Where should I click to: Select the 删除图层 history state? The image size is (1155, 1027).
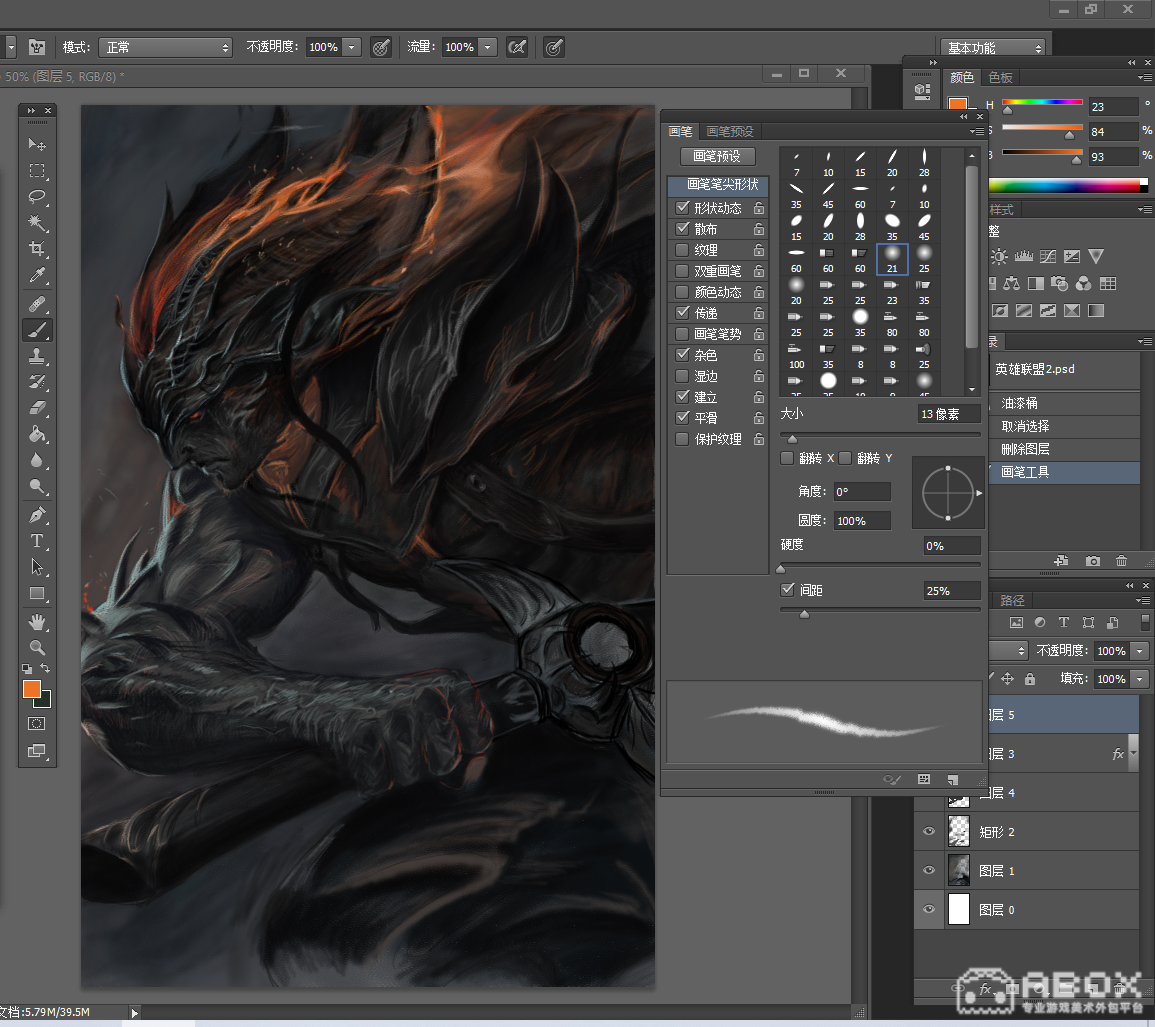click(1064, 449)
